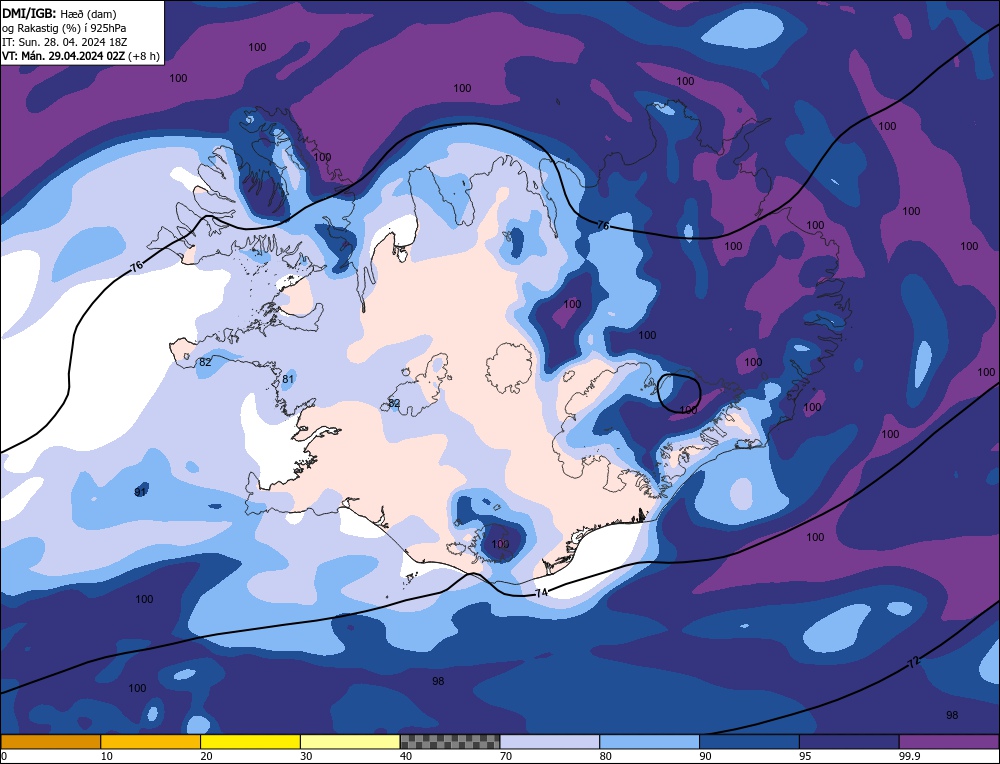The image size is (1000, 764).
Task: Click the small closed contour circle over east Iceland
Action: 679,393
